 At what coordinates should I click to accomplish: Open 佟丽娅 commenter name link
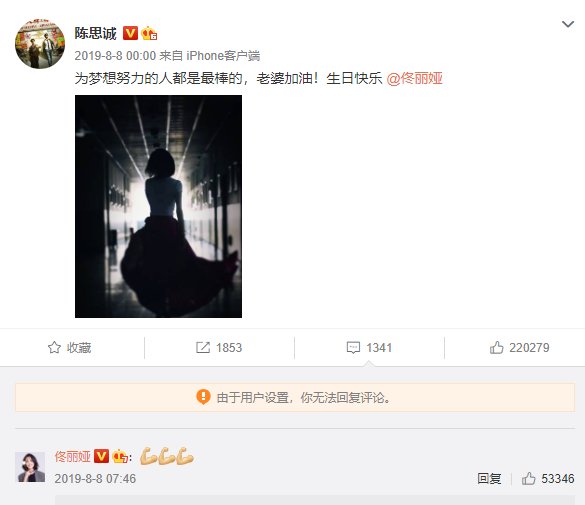72,456
